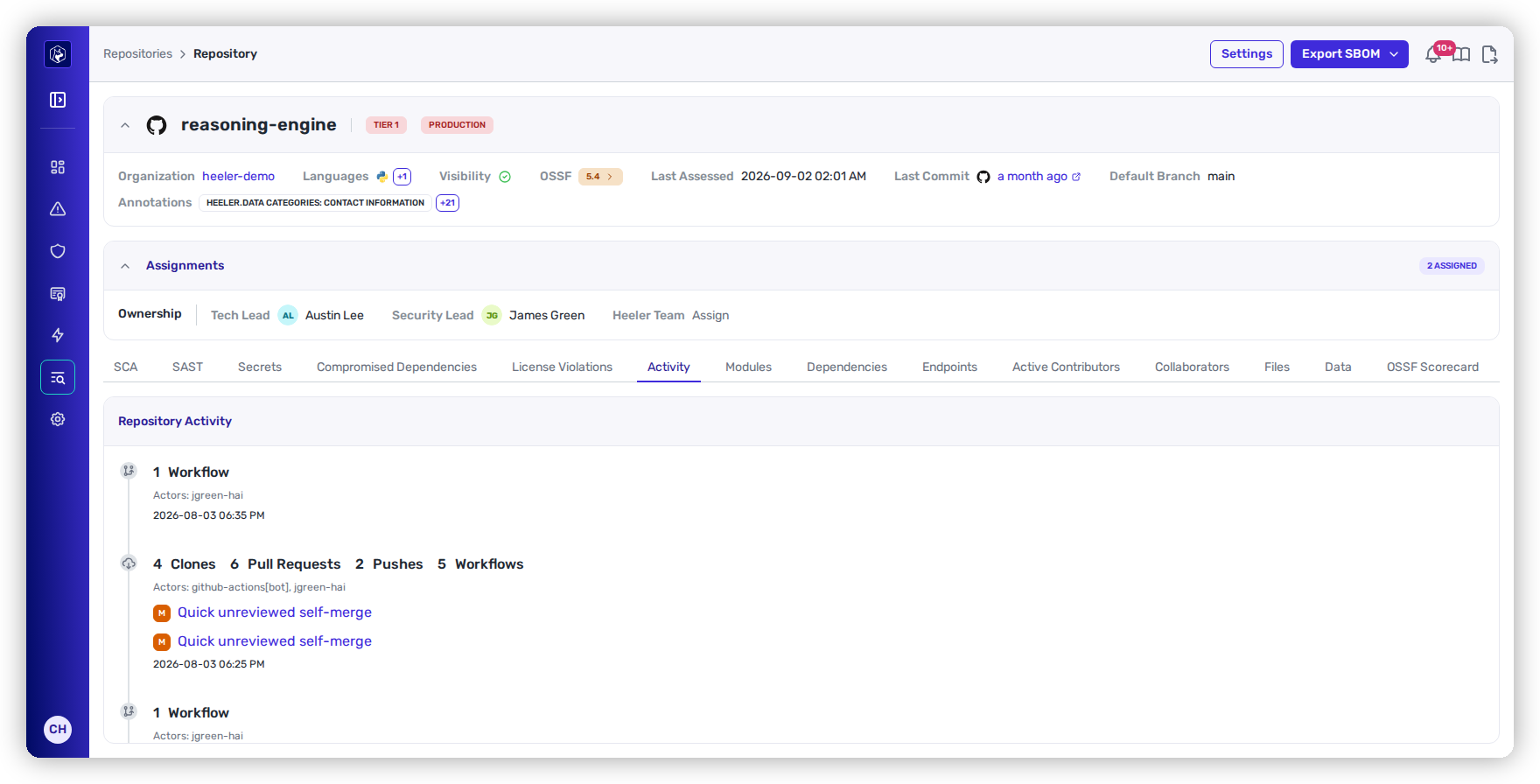The width and height of the screenshot is (1540, 784).
Task: Switch to the Dependencies tab
Action: (847, 367)
